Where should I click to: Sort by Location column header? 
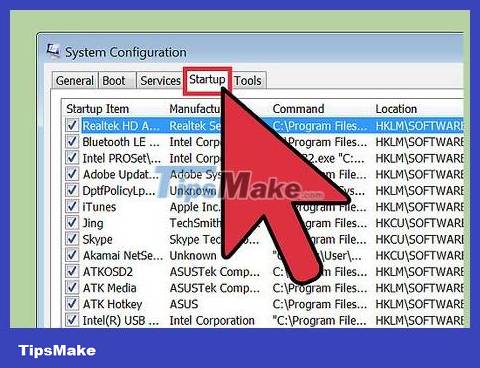pos(396,109)
